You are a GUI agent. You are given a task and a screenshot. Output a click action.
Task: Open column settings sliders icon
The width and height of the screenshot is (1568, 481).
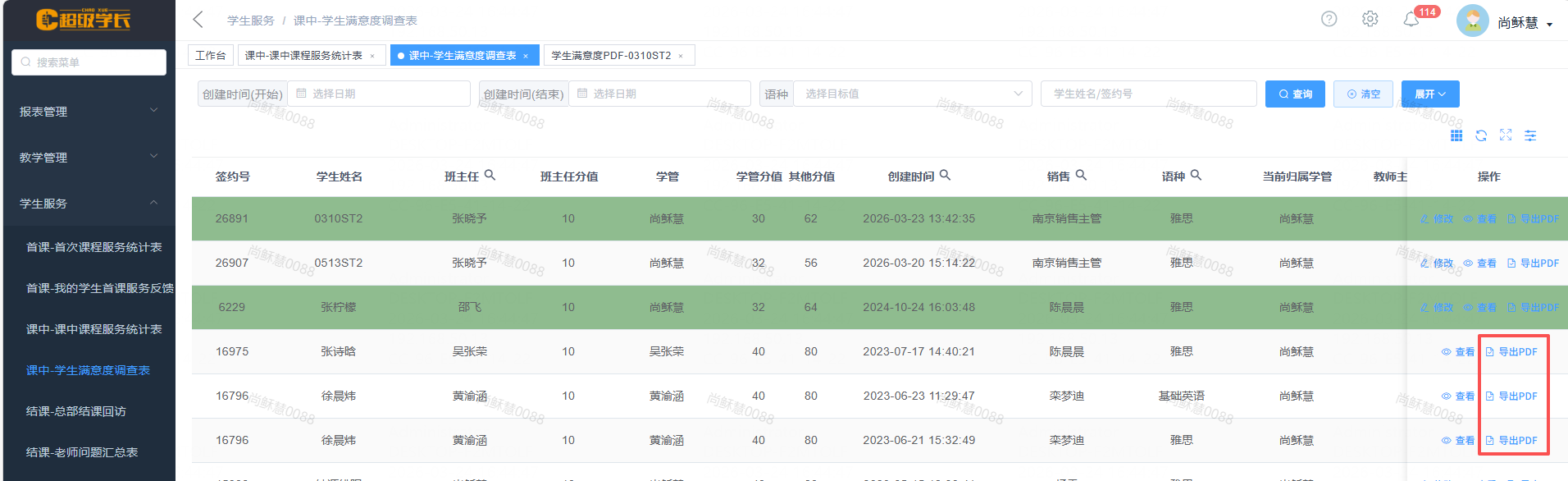(1530, 135)
